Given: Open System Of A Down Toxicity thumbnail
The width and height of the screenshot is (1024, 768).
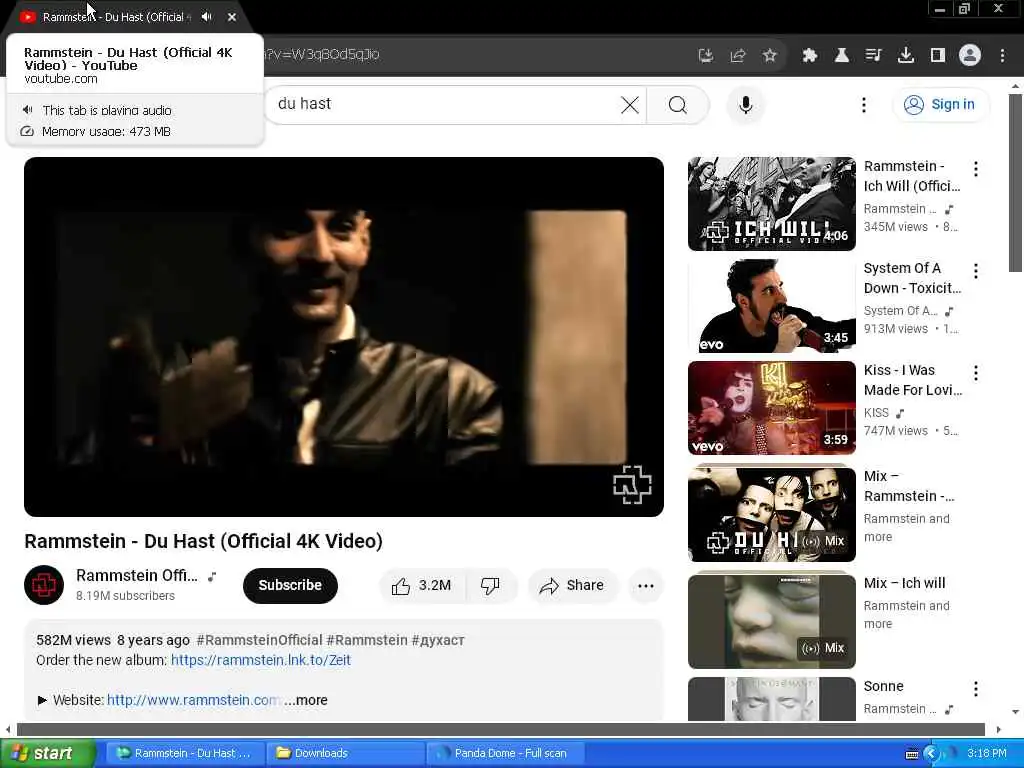Looking at the screenshot, I should click(x=771, y=306).
